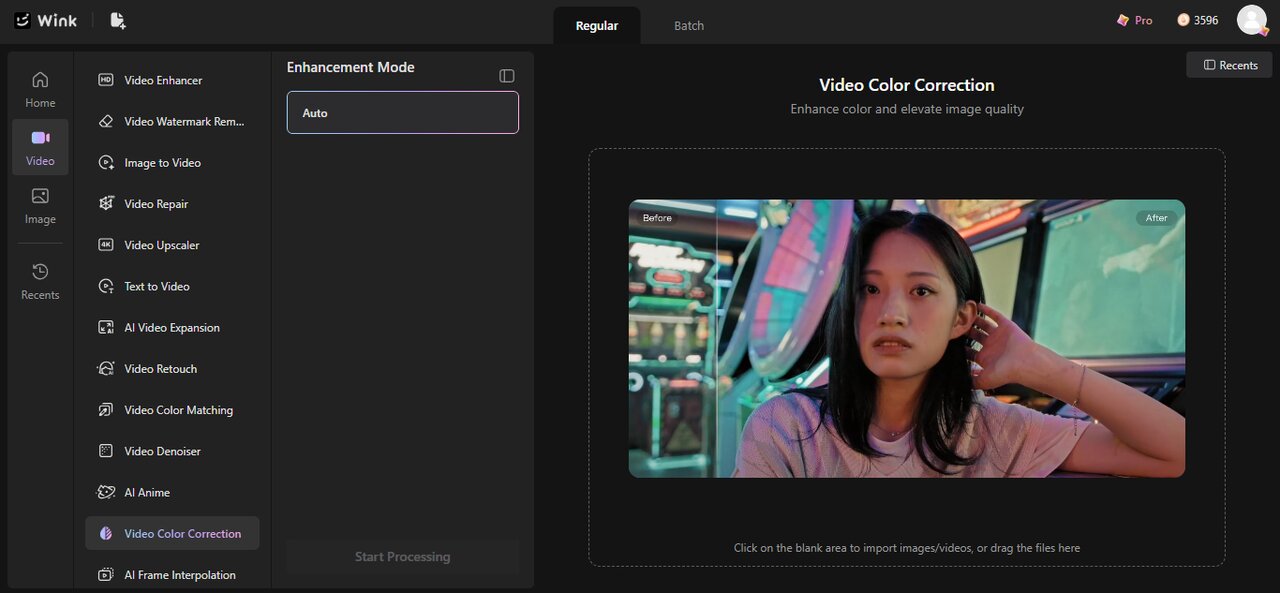The height and width of the screenshot is (593, 1280).
Task: Open Video Repair label
Action: click(156, 203)
